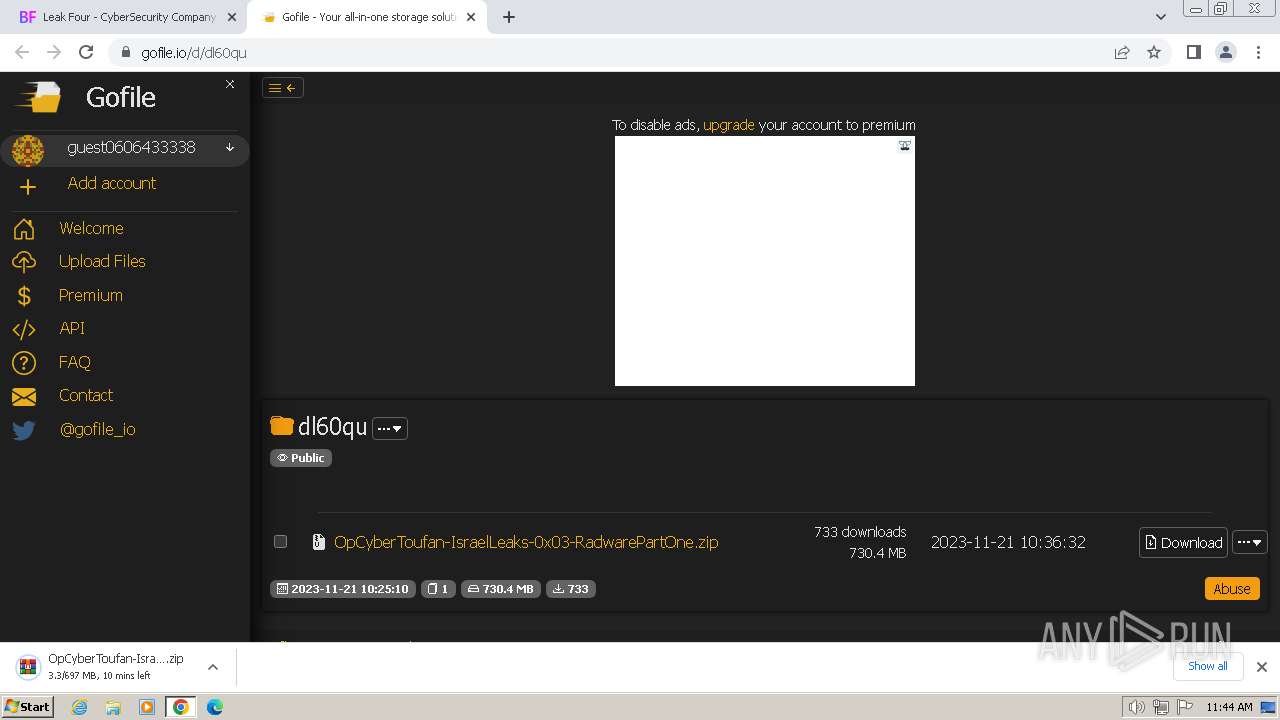Reload the current page
The width and height of the screenshot is (1280, 720).
click(x=86, y=53)
